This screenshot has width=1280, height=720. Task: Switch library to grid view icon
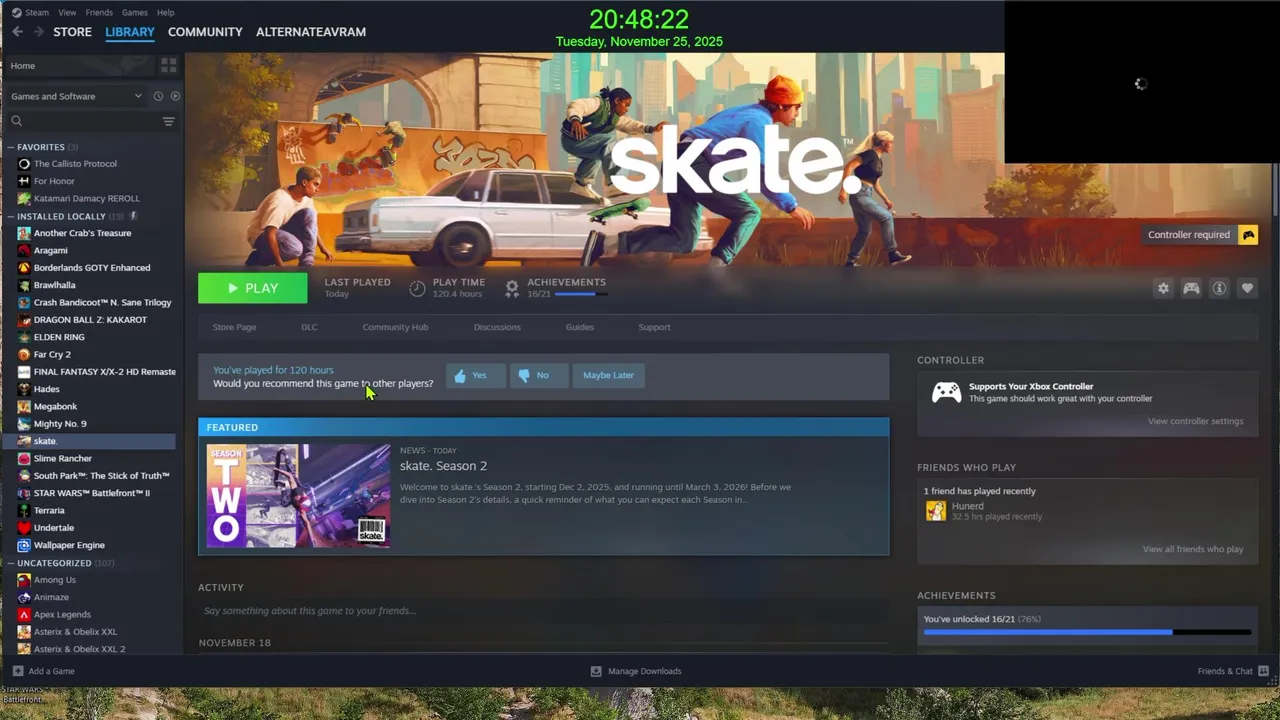[x=168, y=65]
